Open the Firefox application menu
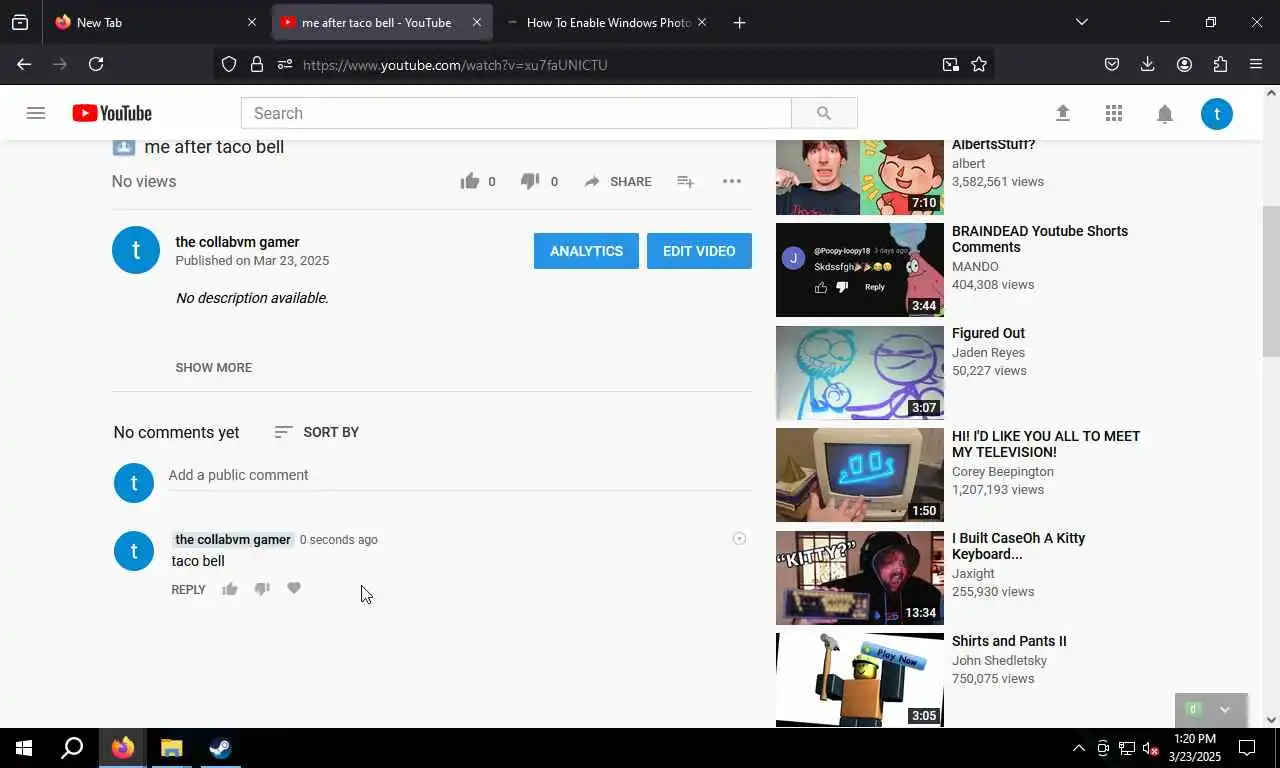This screenshot has width=1280, height=768. click(x=1256, y=64)
